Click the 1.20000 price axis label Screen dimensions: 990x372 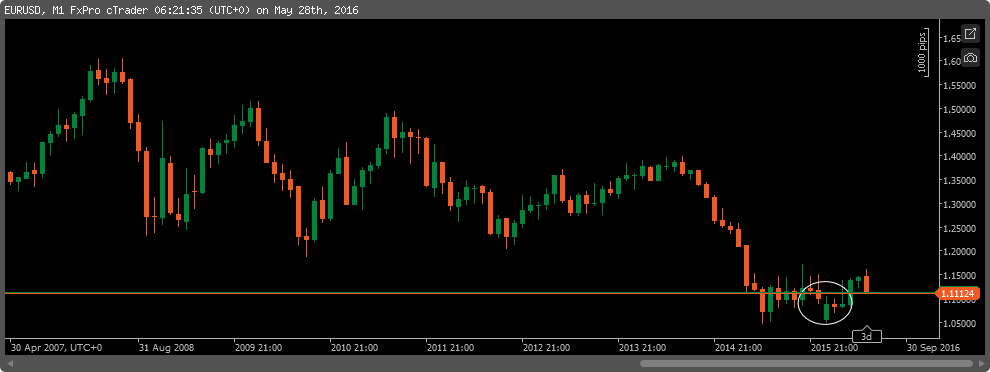point(959,252)
